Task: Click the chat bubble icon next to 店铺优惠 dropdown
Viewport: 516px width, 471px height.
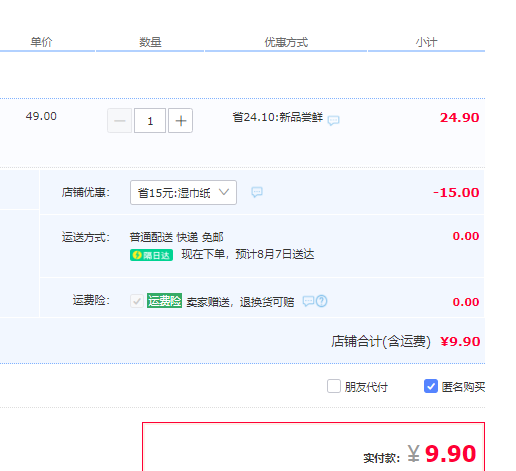Action: point(257,192)
